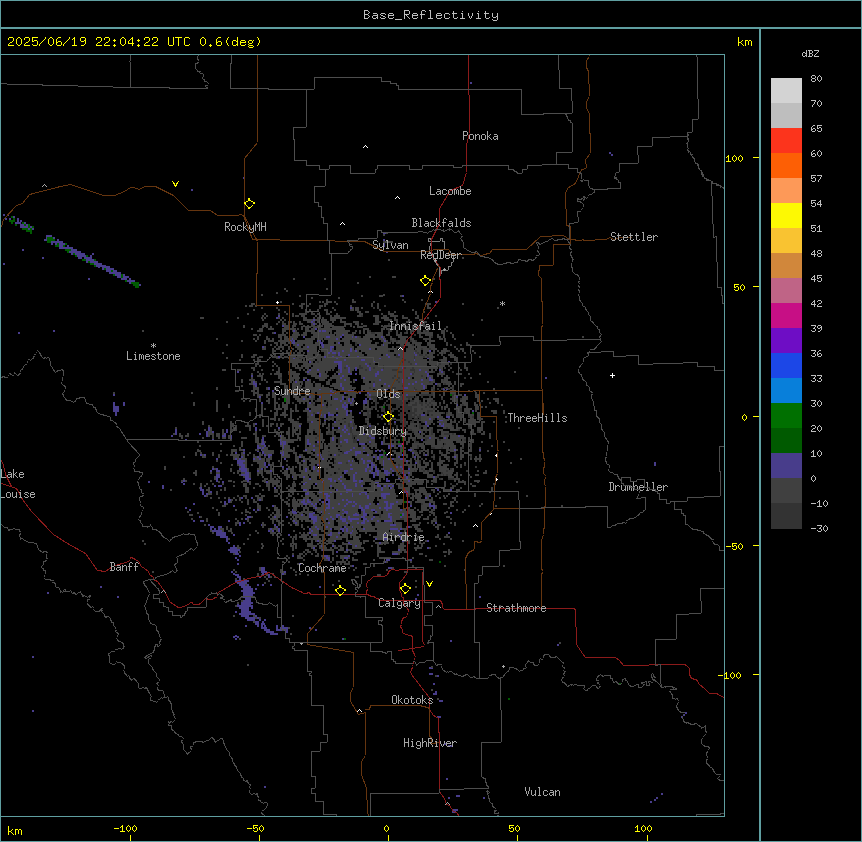Select the Didsbury label
862x842 pixels.
(x=382, y=431)
